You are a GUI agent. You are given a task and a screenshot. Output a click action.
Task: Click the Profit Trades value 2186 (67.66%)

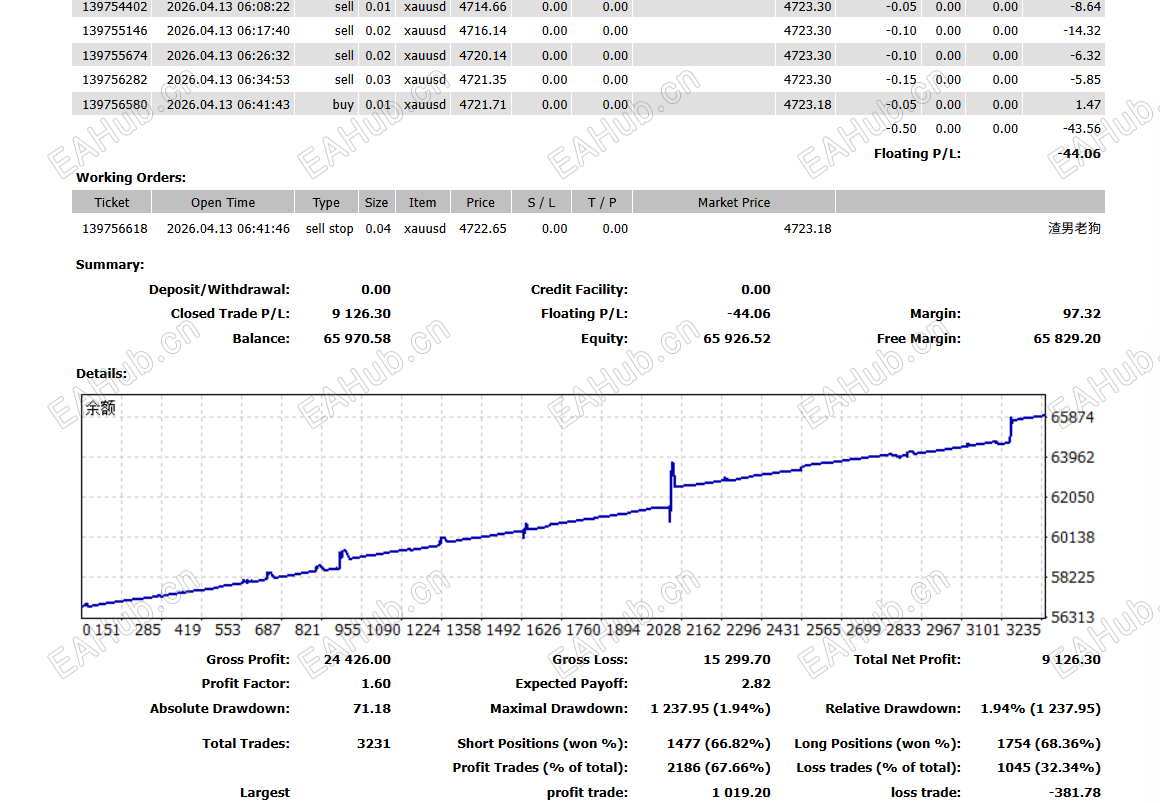click(718, 767)
